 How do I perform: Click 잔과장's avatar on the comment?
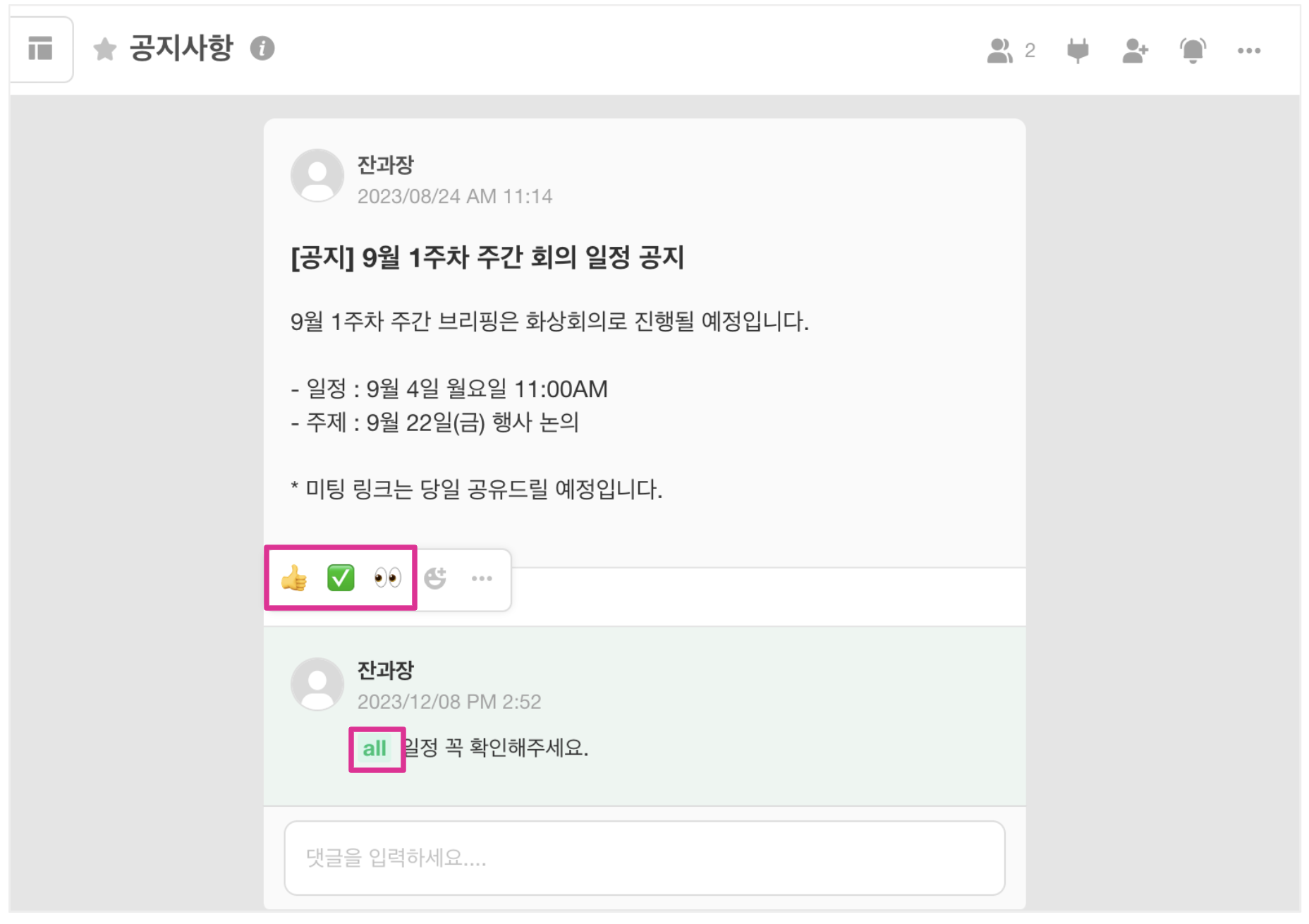click(x=317, y=683)
